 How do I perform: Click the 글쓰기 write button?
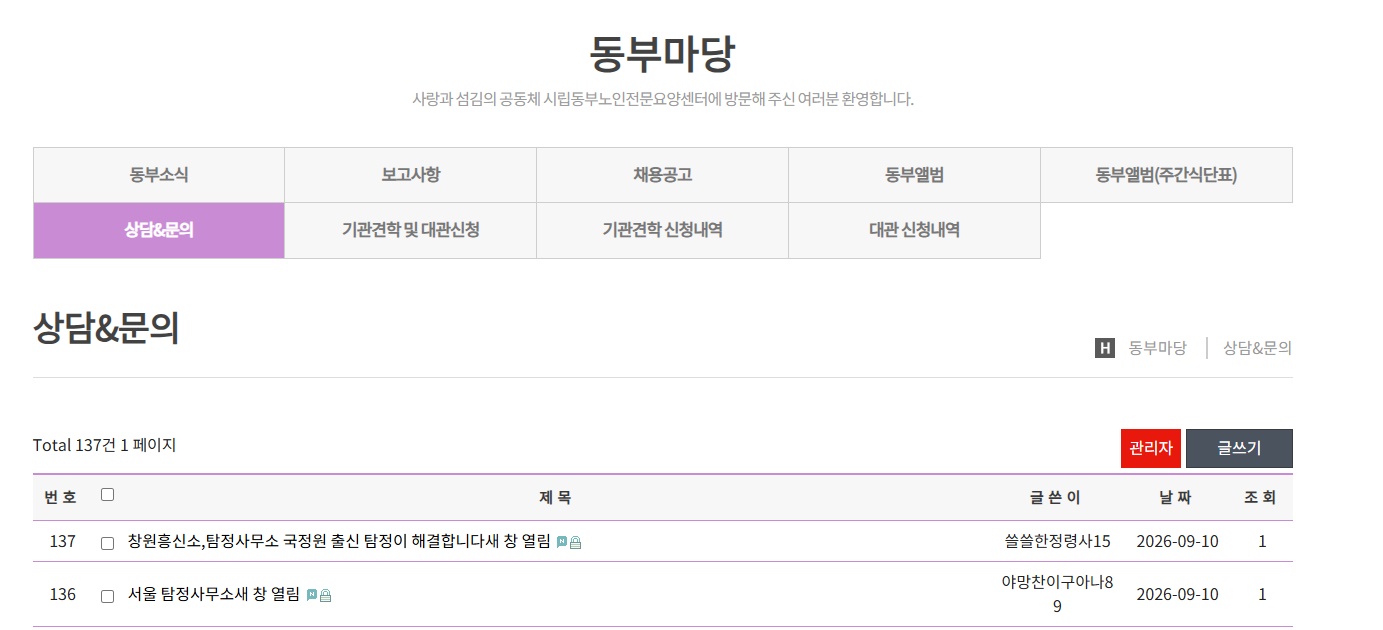[1239, 448]
